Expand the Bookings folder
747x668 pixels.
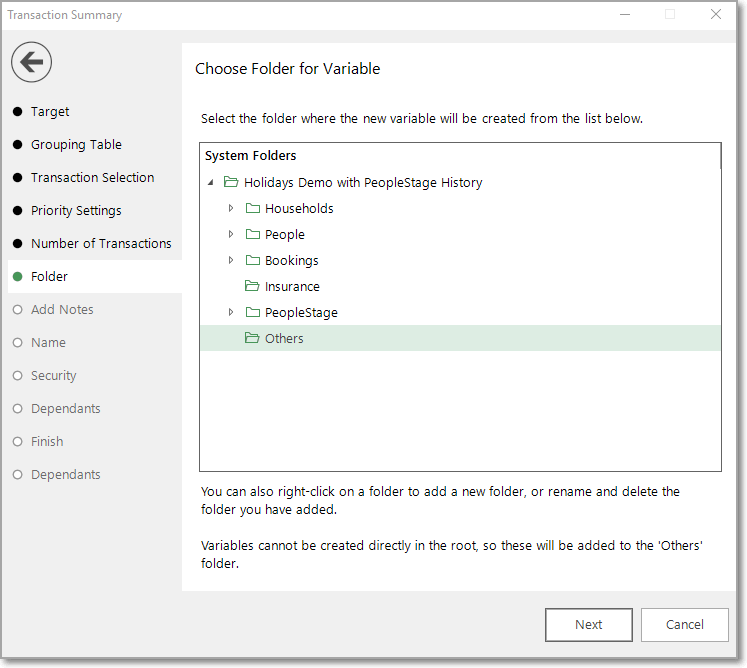(231, 260)
